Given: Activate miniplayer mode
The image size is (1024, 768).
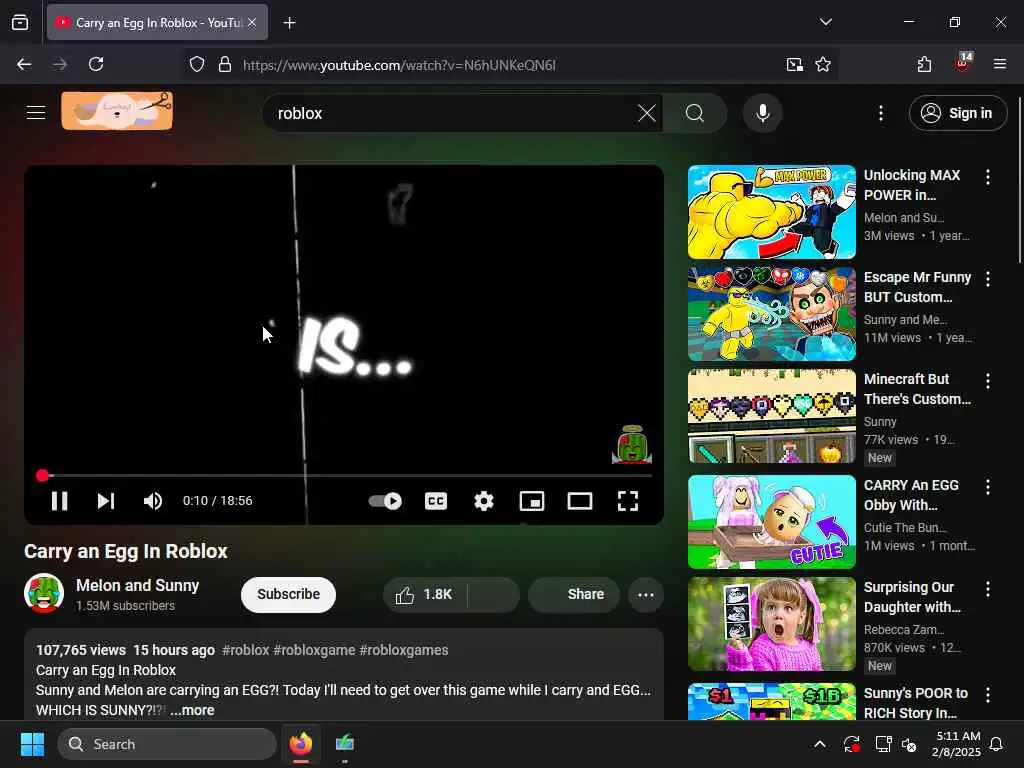Looking at the screenshot, I should 532,501.
